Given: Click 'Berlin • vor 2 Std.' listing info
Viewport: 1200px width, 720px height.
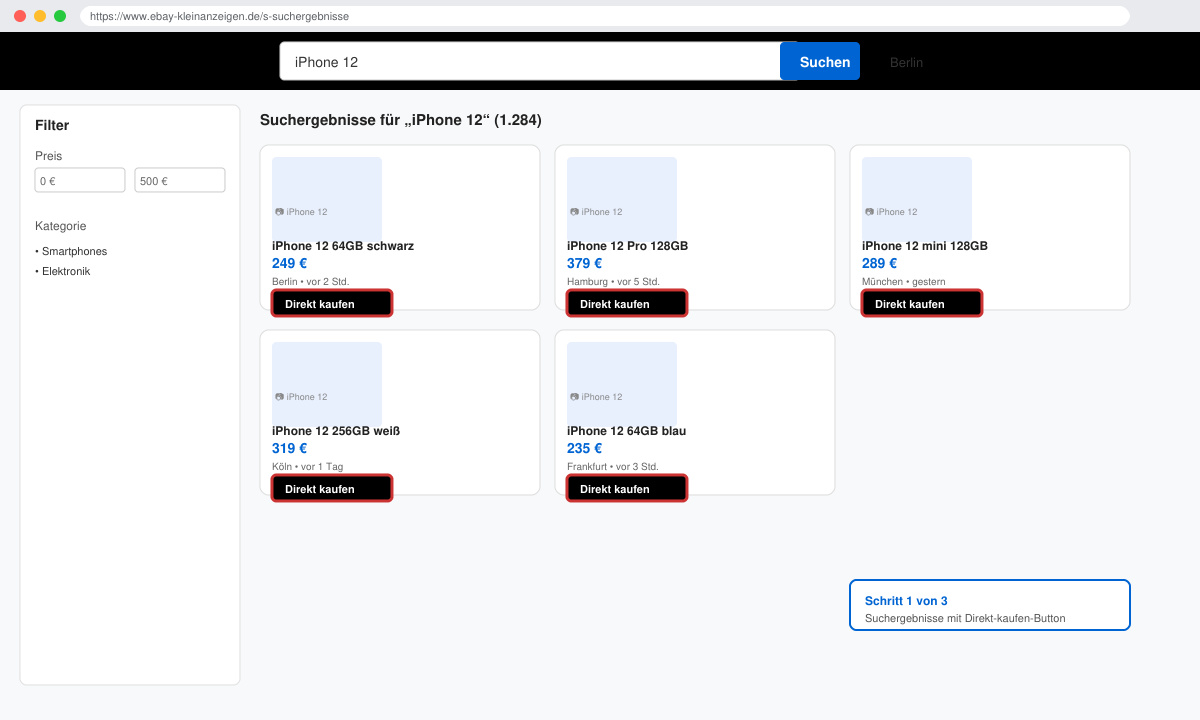Looking at the screenshot, I should pyautogui.click(x=310, y=282).
